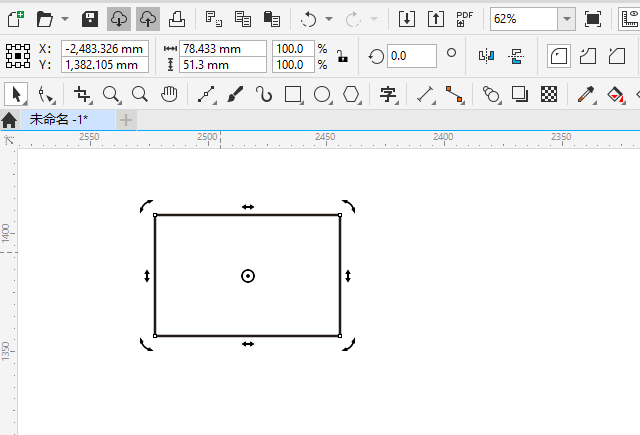Select the Artistic Media brush tool
Screen dimensions: 640x435
[x=235, y=95]
